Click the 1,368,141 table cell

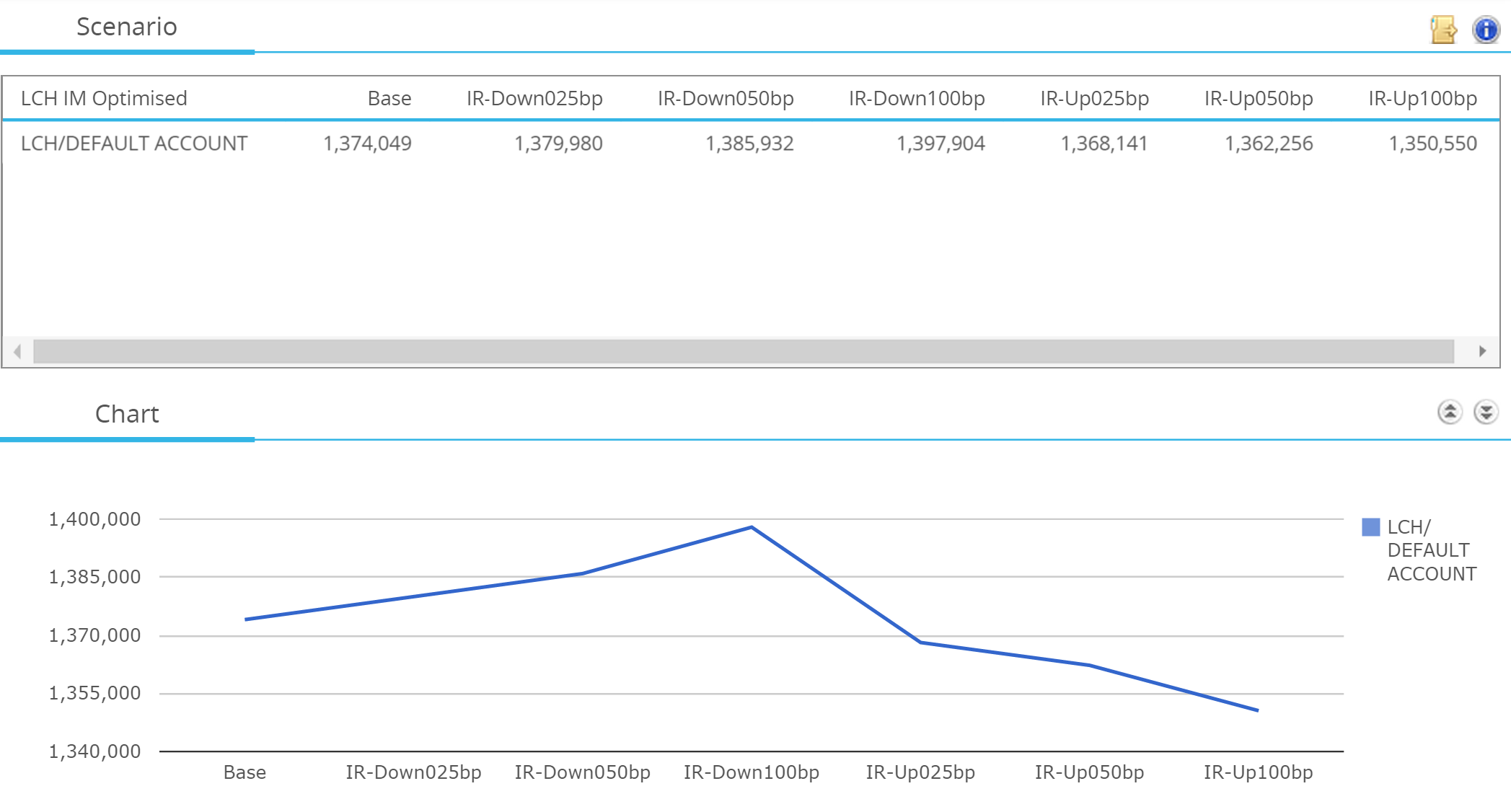[x=1104, y=144]
